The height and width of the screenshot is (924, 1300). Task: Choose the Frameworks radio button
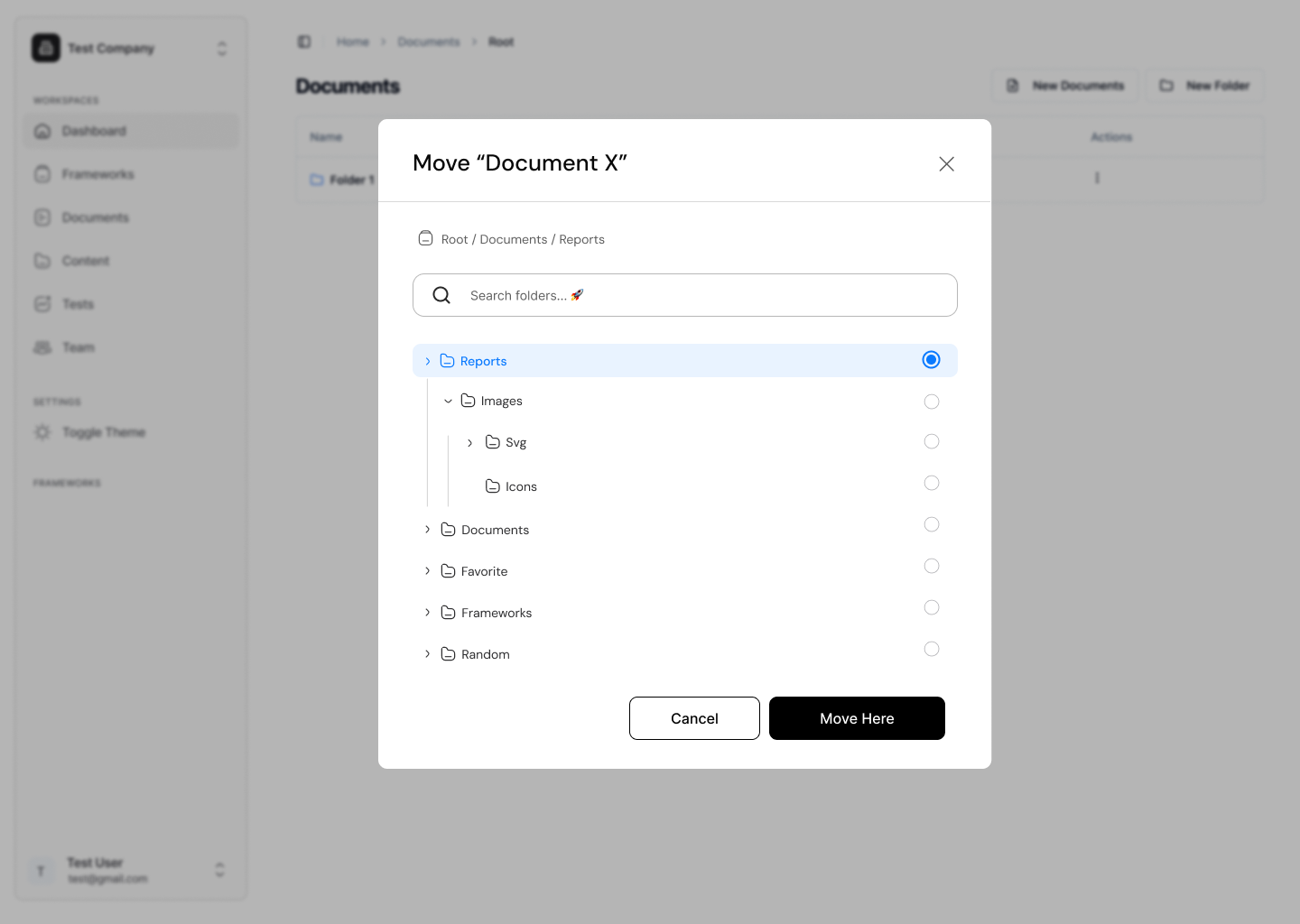point(932,607)
